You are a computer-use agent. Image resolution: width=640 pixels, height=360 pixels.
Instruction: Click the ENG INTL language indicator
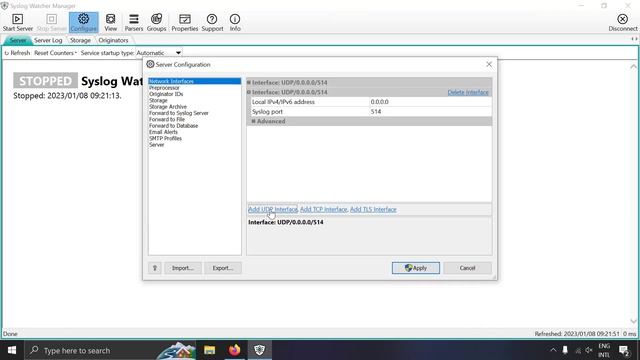[x=604, y=350]
